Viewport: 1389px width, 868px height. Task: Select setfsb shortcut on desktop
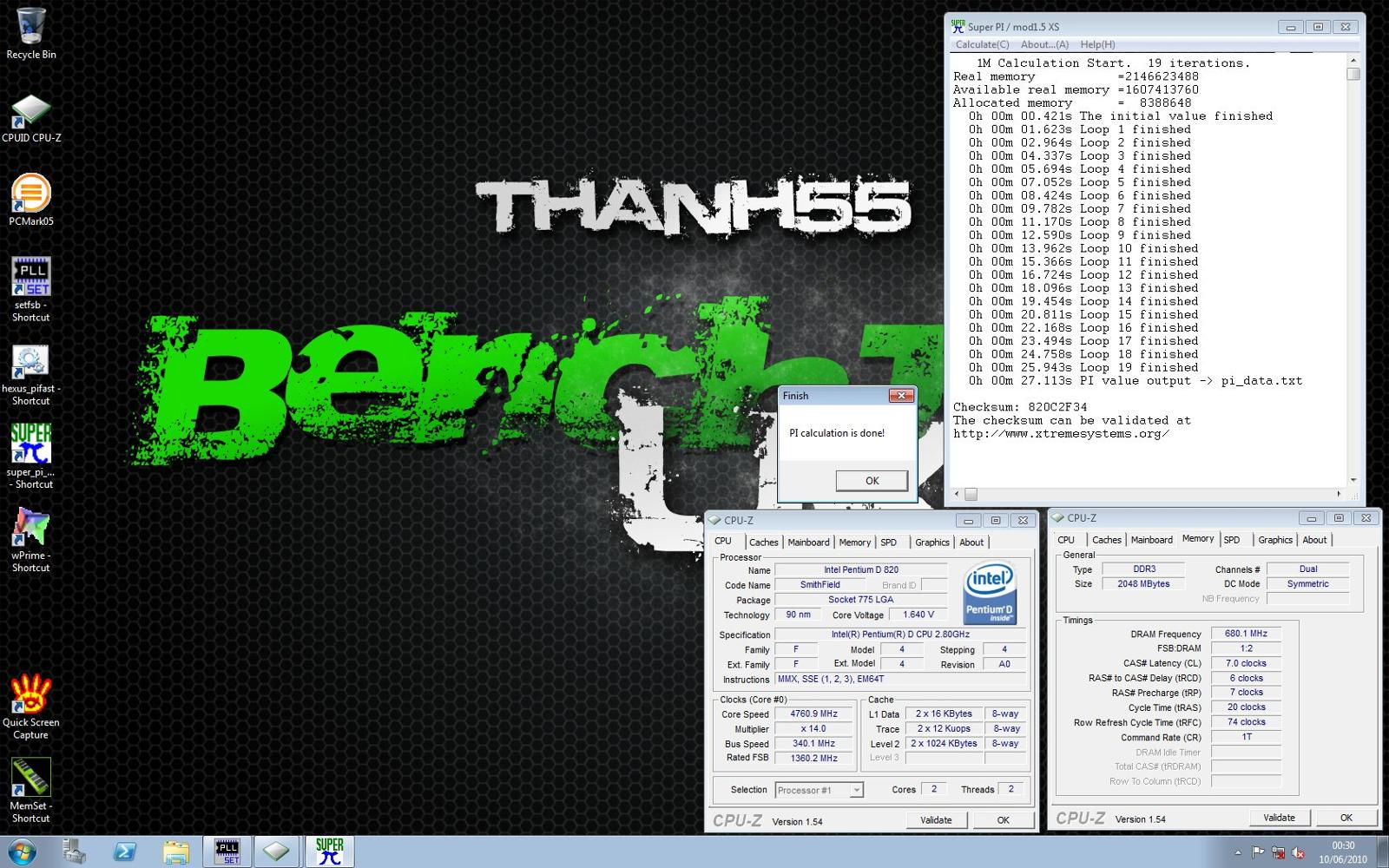pyautogui.click(x=31, y=289)
